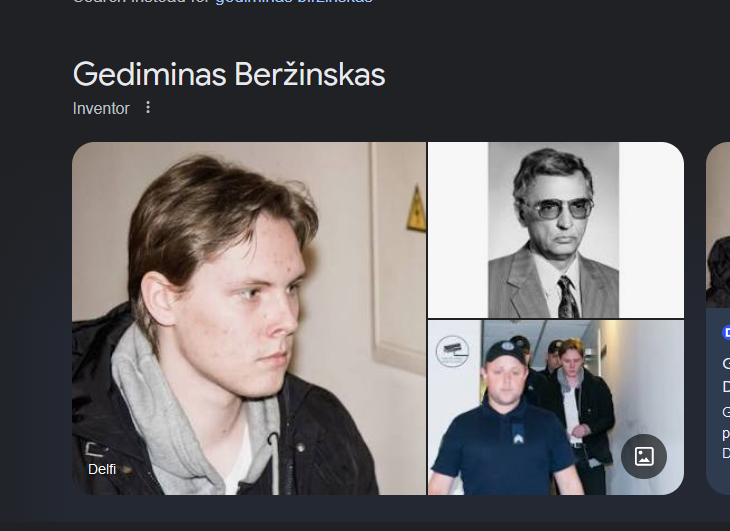Click the Inventor subtitle text
Screen dimensions: 730x531
(x=101, y=108)
